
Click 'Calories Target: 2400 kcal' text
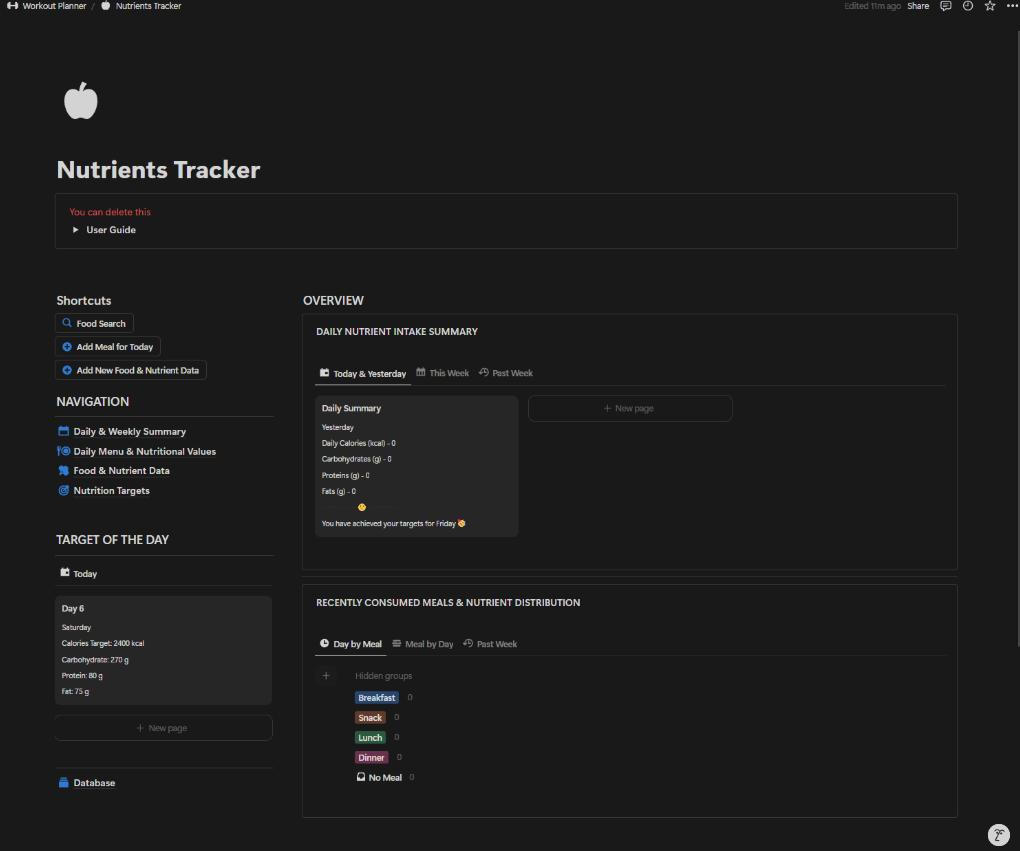click(103, 643)
